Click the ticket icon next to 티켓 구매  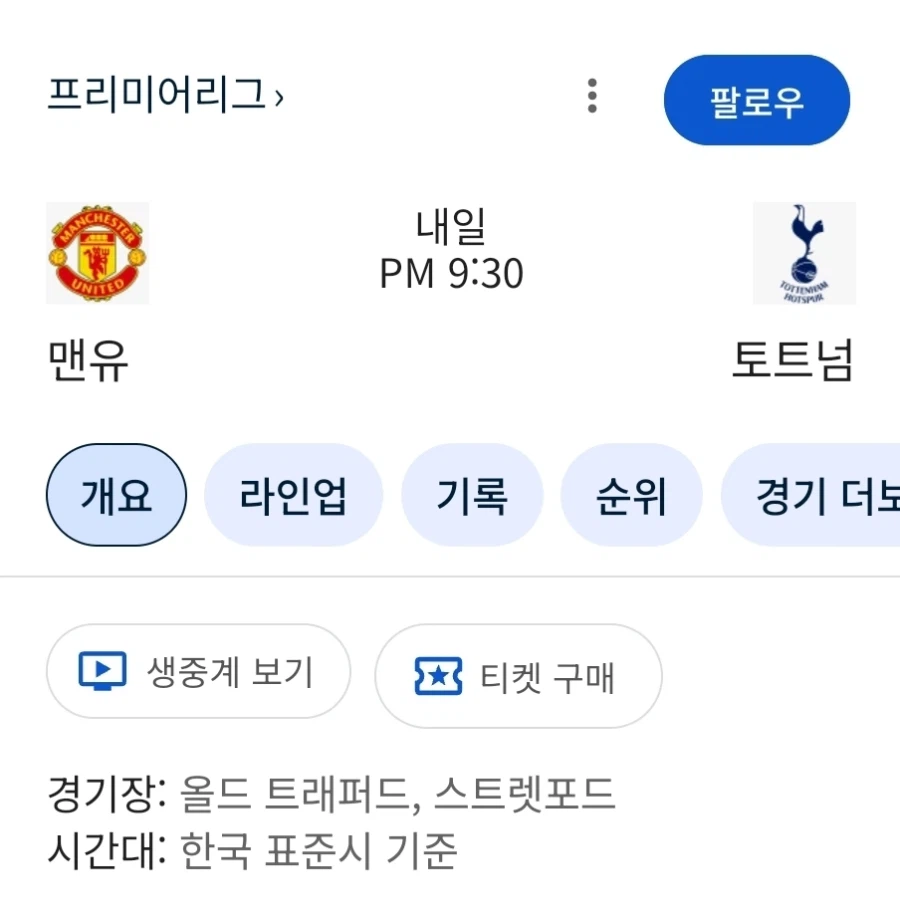click(x=437, y=676)
